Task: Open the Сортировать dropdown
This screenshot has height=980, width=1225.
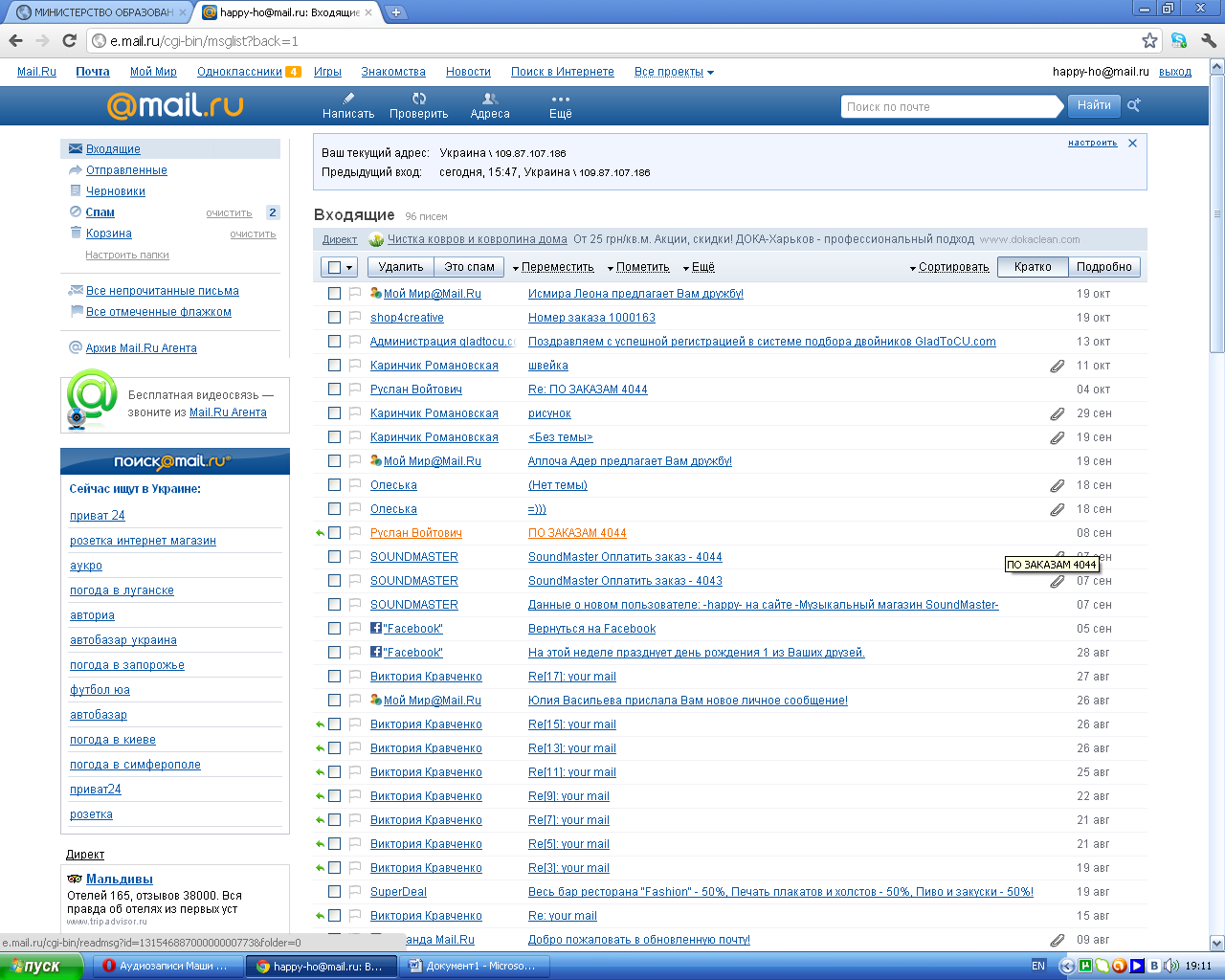Action: click(949, 267)
